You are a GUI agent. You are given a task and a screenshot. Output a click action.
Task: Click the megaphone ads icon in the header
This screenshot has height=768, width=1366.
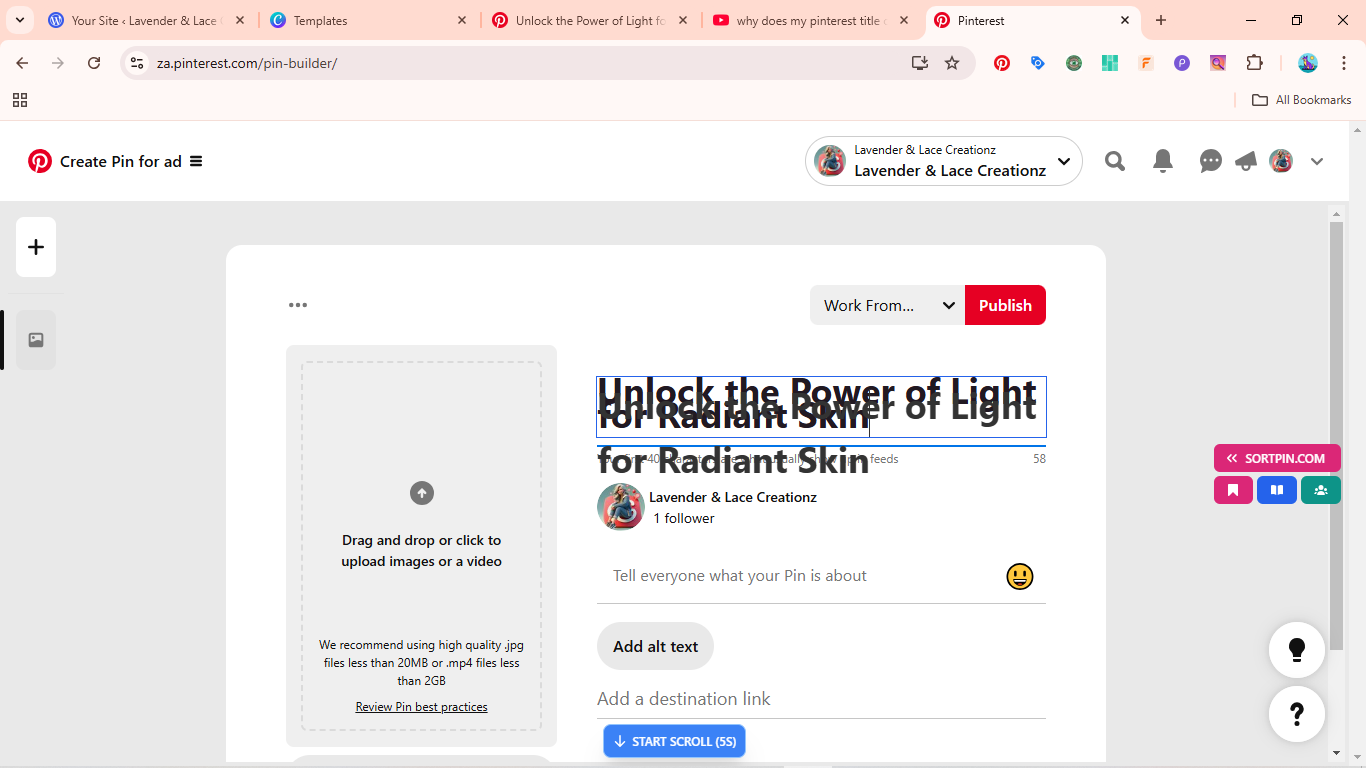[1246, 161]
